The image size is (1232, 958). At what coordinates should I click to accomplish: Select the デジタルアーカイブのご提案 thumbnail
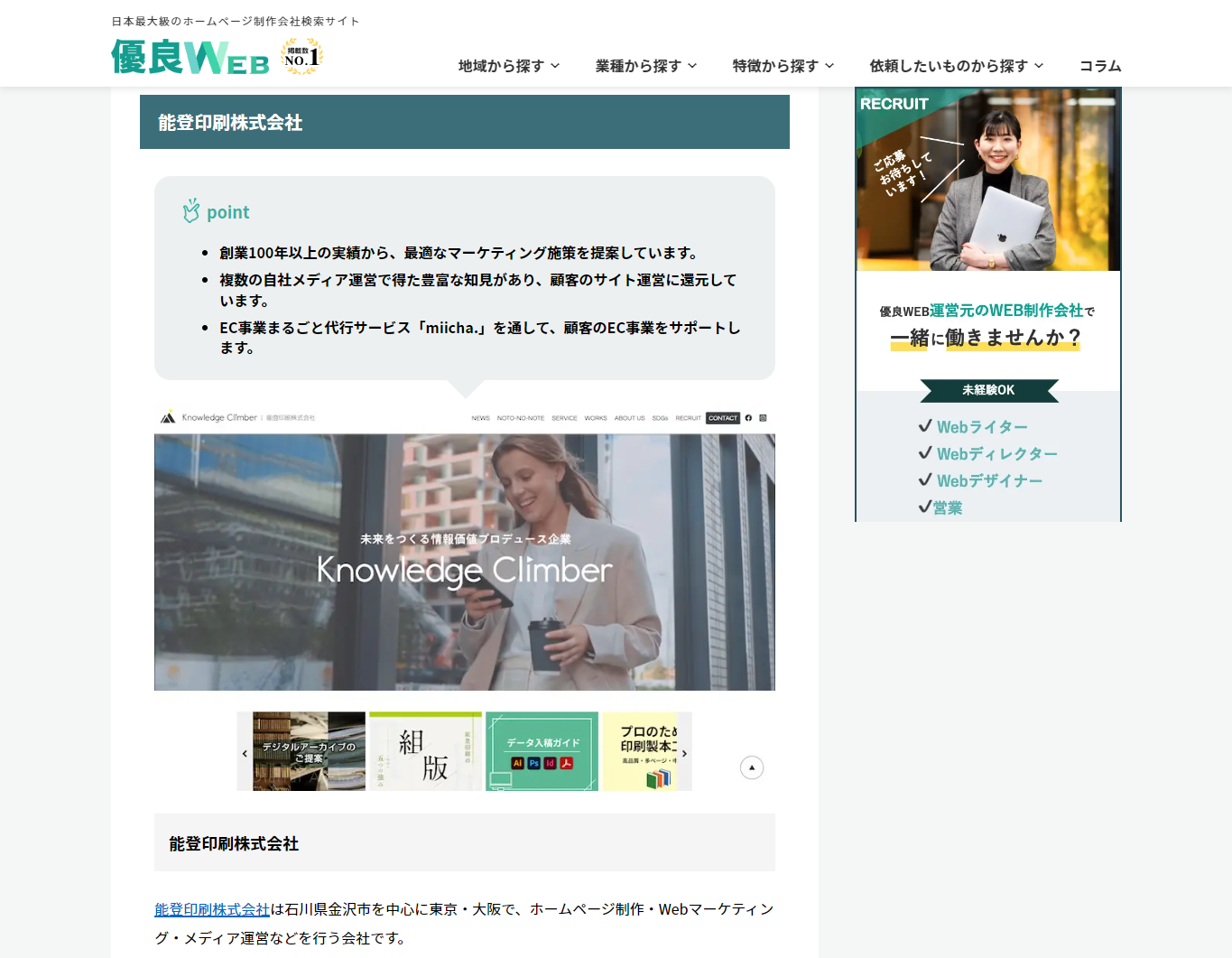(310, 751)
